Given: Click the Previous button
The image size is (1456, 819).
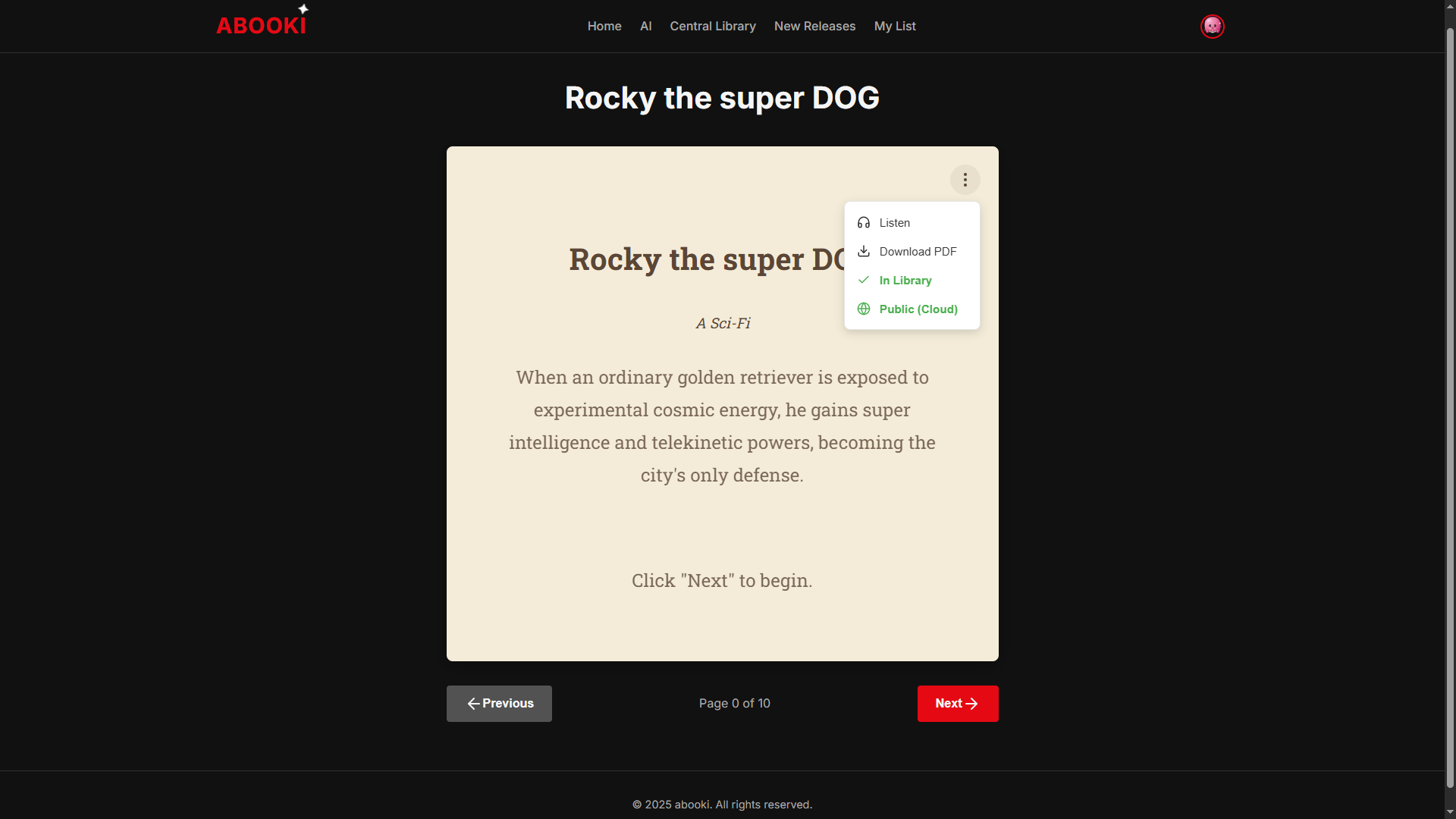Looking at the screenshot, I should [499, 704].
